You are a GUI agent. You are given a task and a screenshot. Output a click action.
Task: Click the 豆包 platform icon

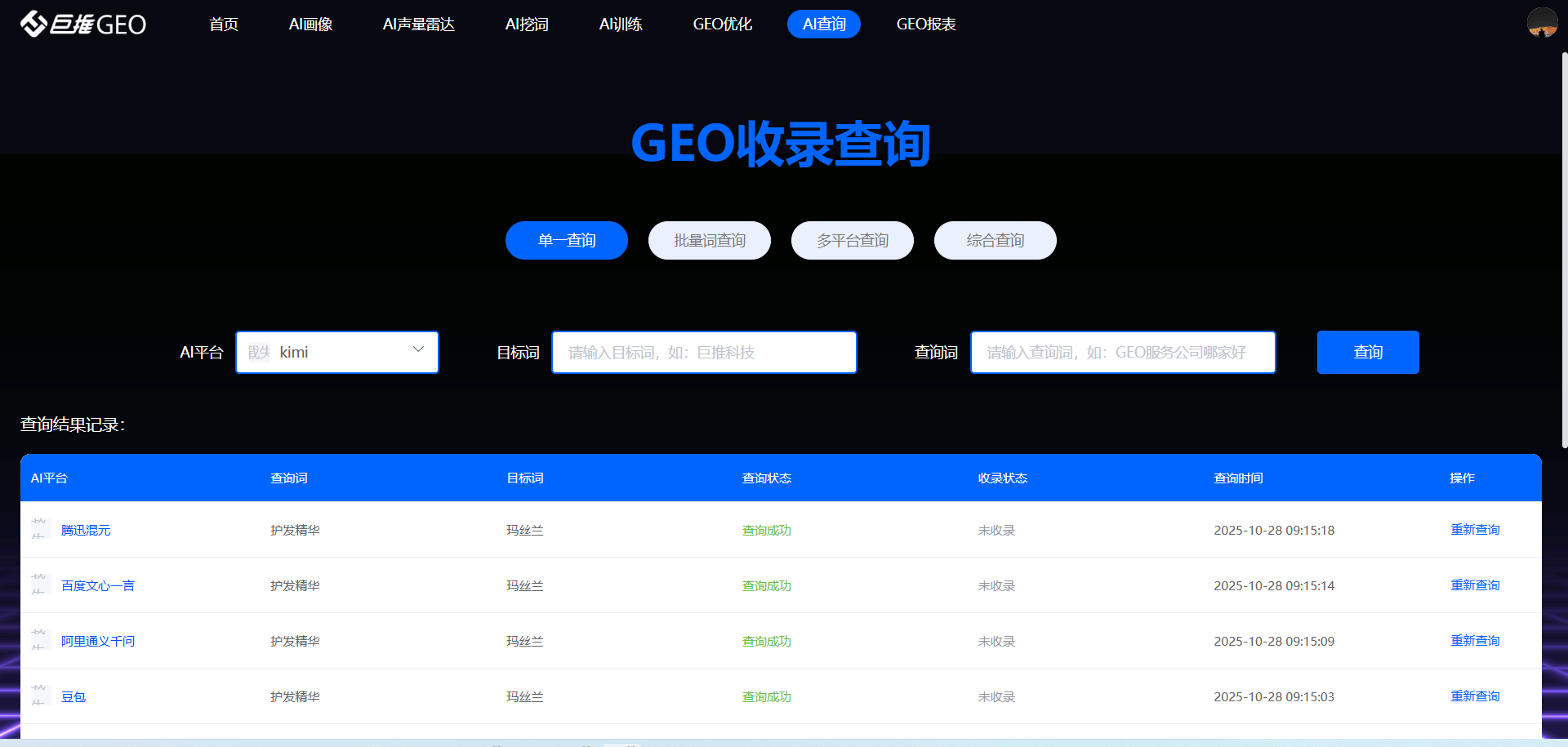click(39, 696)
